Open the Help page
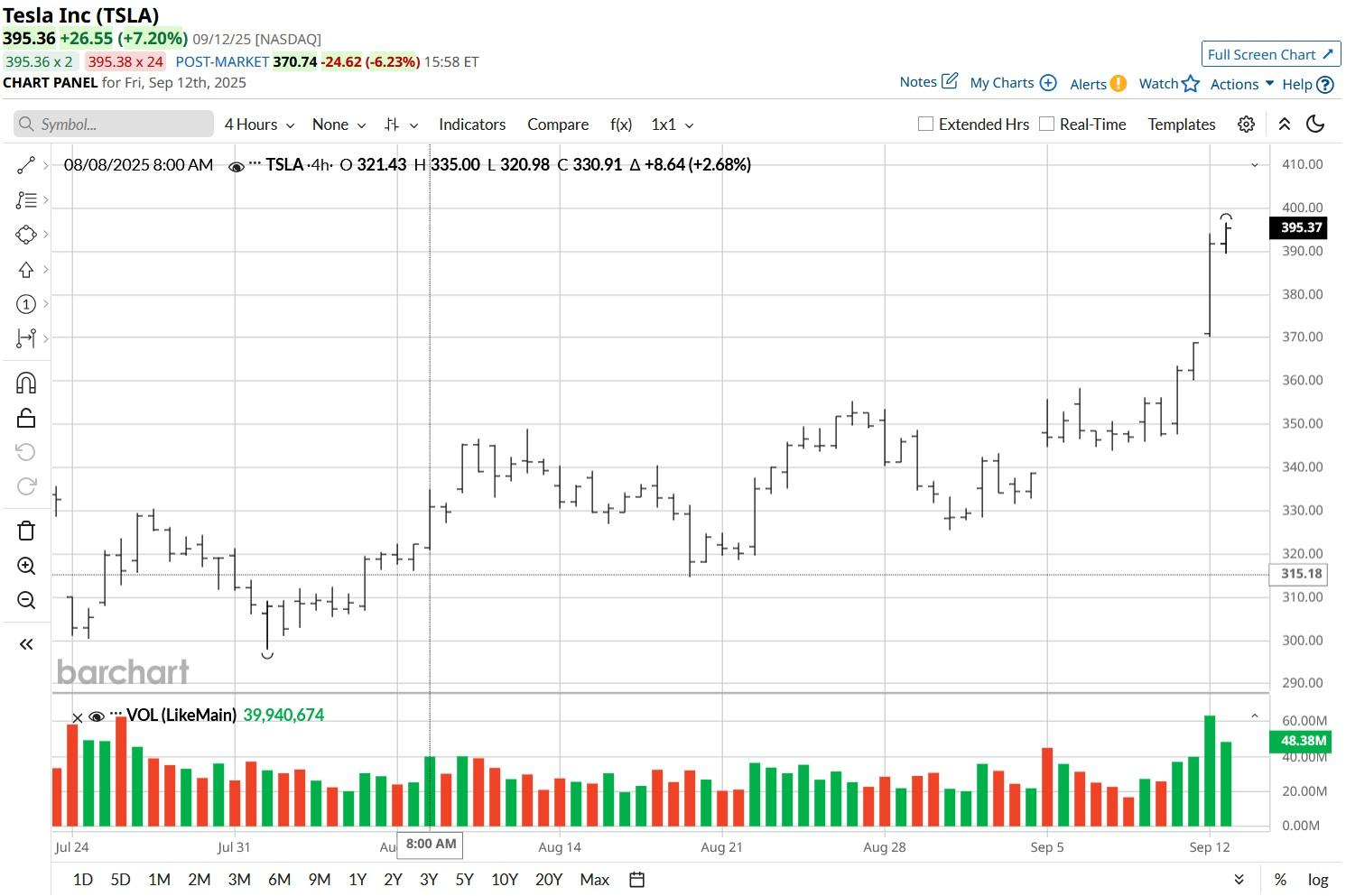Screen dimensions: 1346x896 pos(1307,84)
